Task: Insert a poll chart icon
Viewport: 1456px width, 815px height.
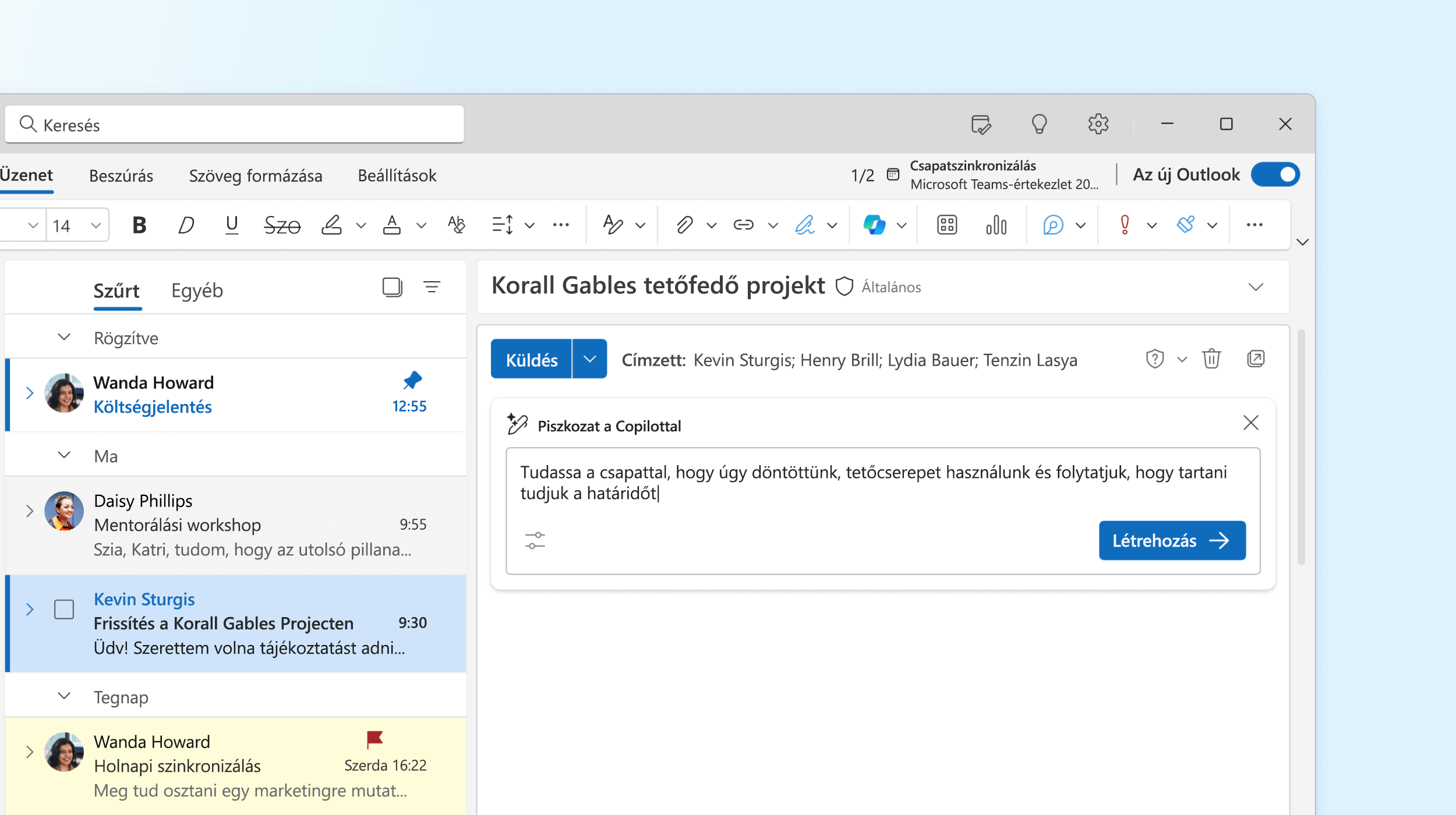Action: pos(996,225)
